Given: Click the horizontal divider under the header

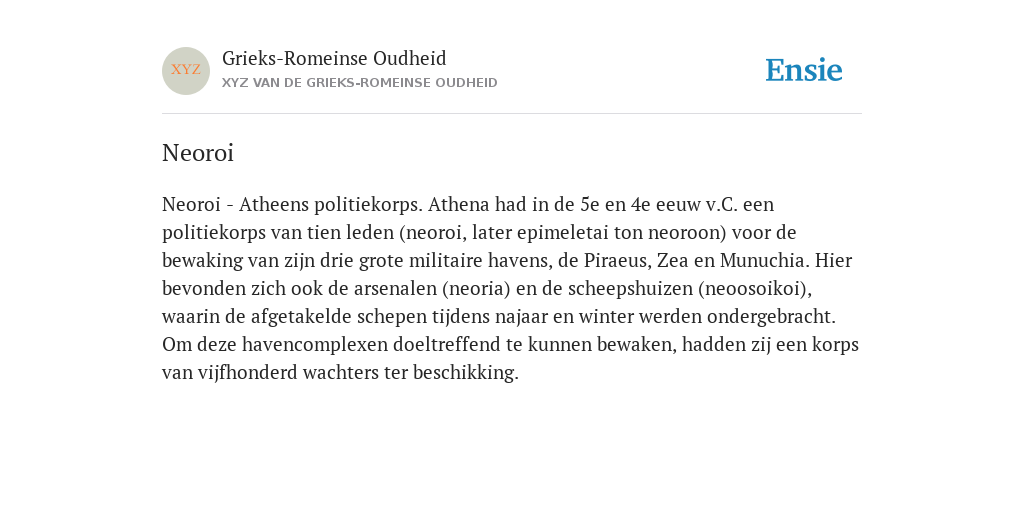Looking at the screenshot, I should pos(512,114).
